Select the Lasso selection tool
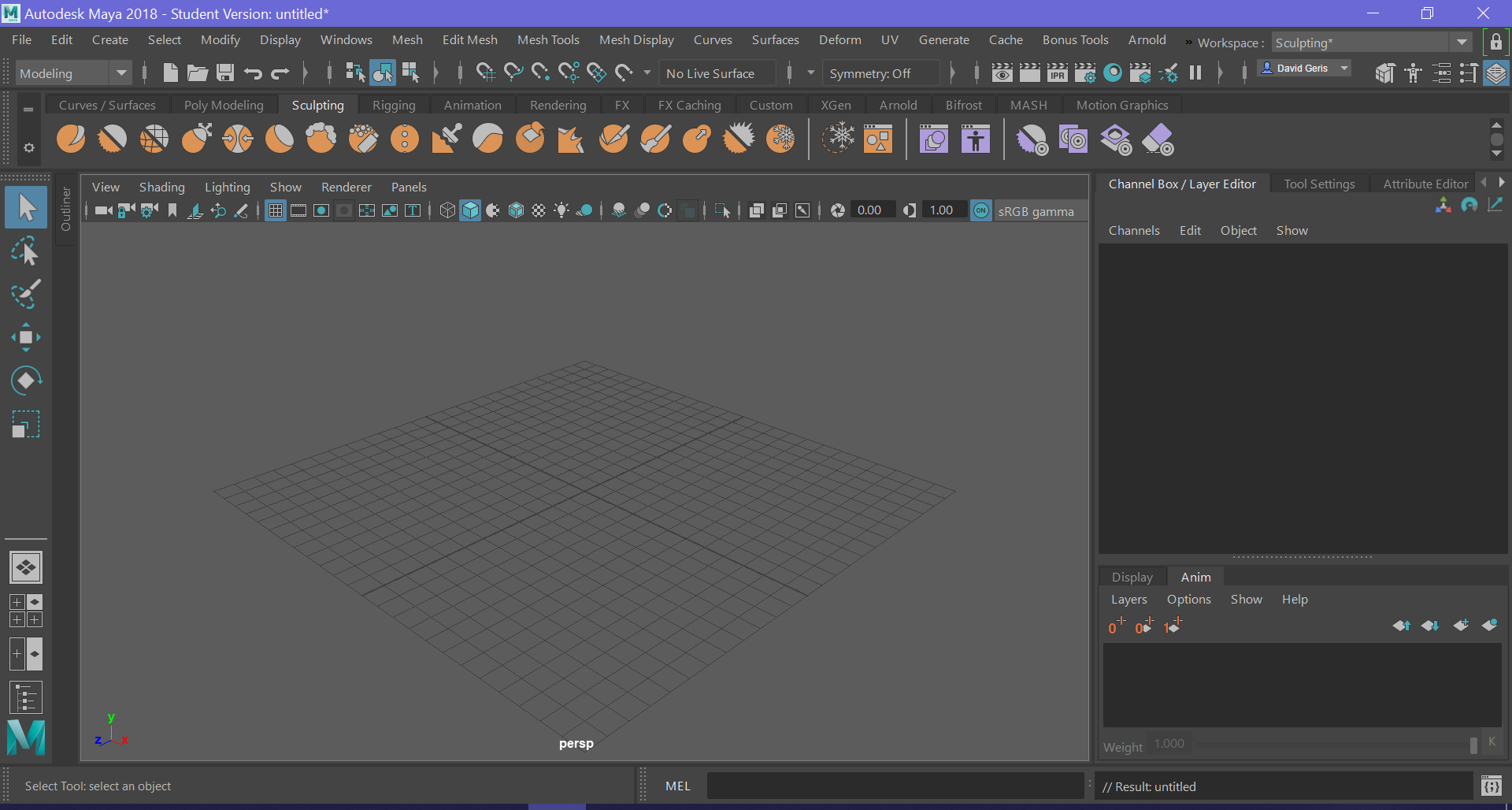 tap(26, 251)
